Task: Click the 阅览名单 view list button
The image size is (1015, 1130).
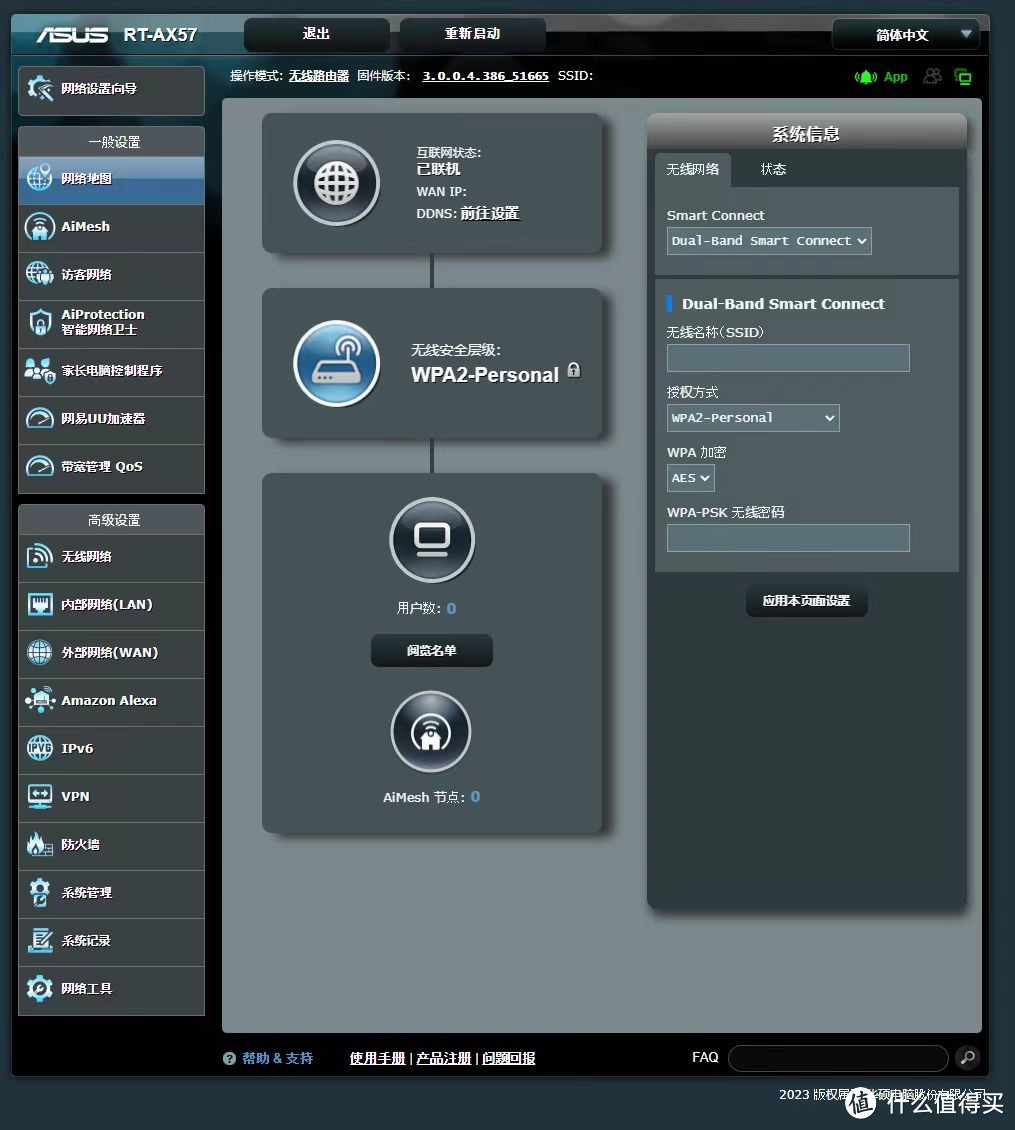Action: pyautogui.click(x=432, y=651)
